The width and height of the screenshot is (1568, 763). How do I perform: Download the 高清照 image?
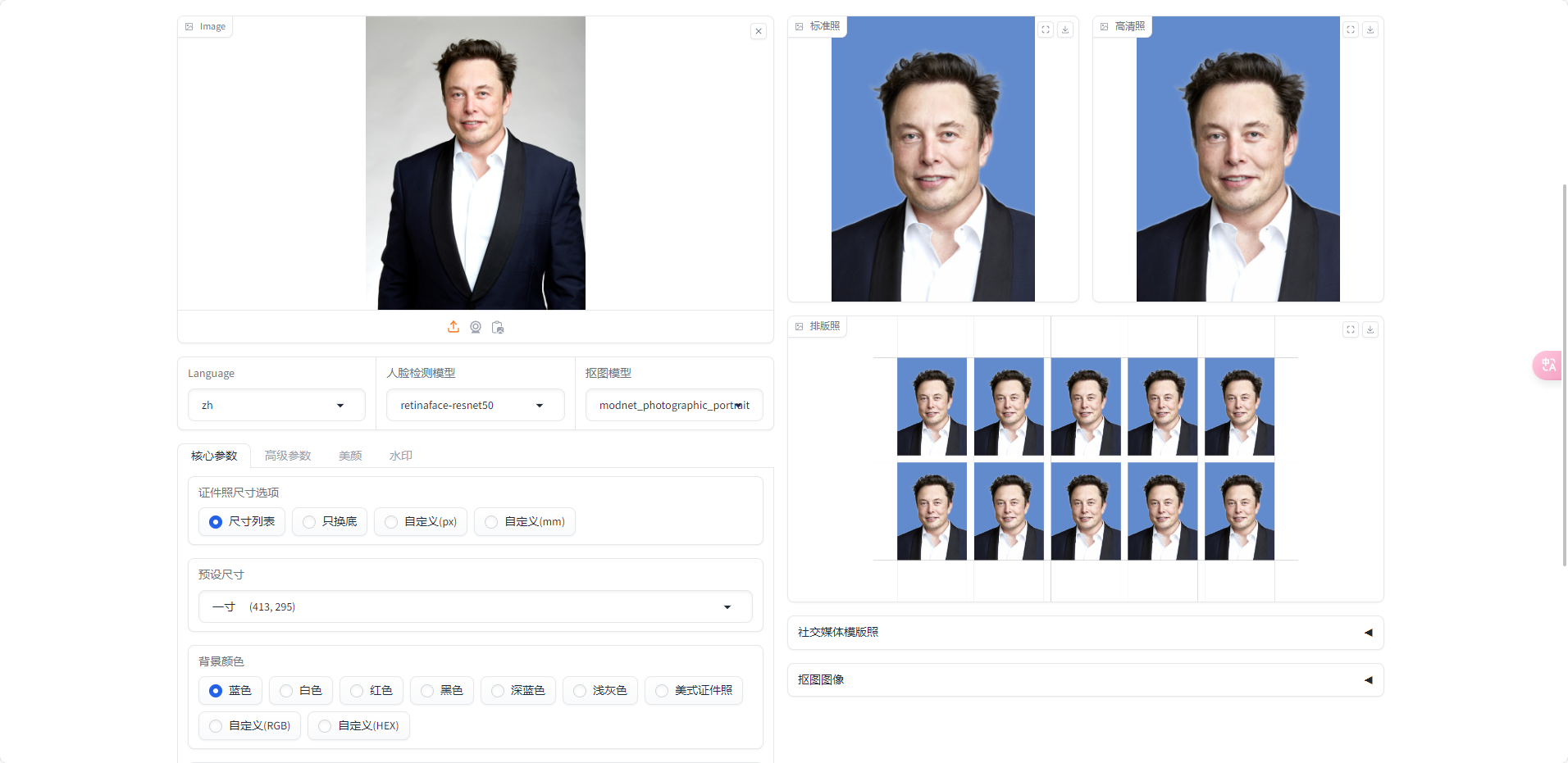[x=1370, y=30]
